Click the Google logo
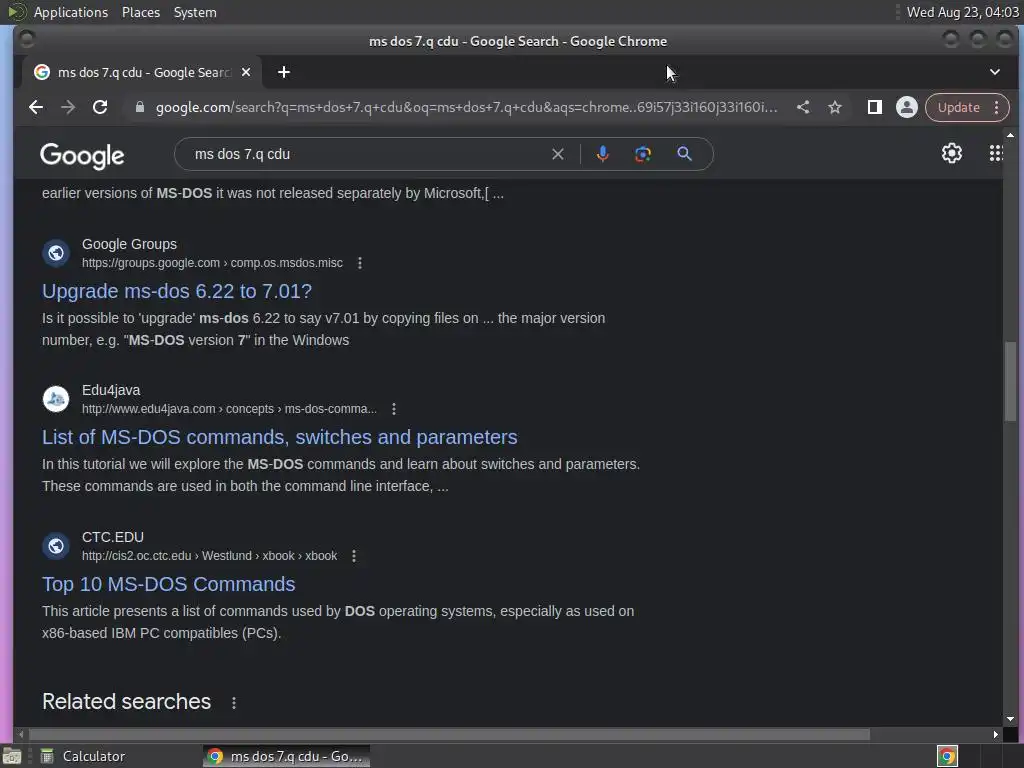The width and height of the screenshot is (1024, 768). [x=82, y=156]
